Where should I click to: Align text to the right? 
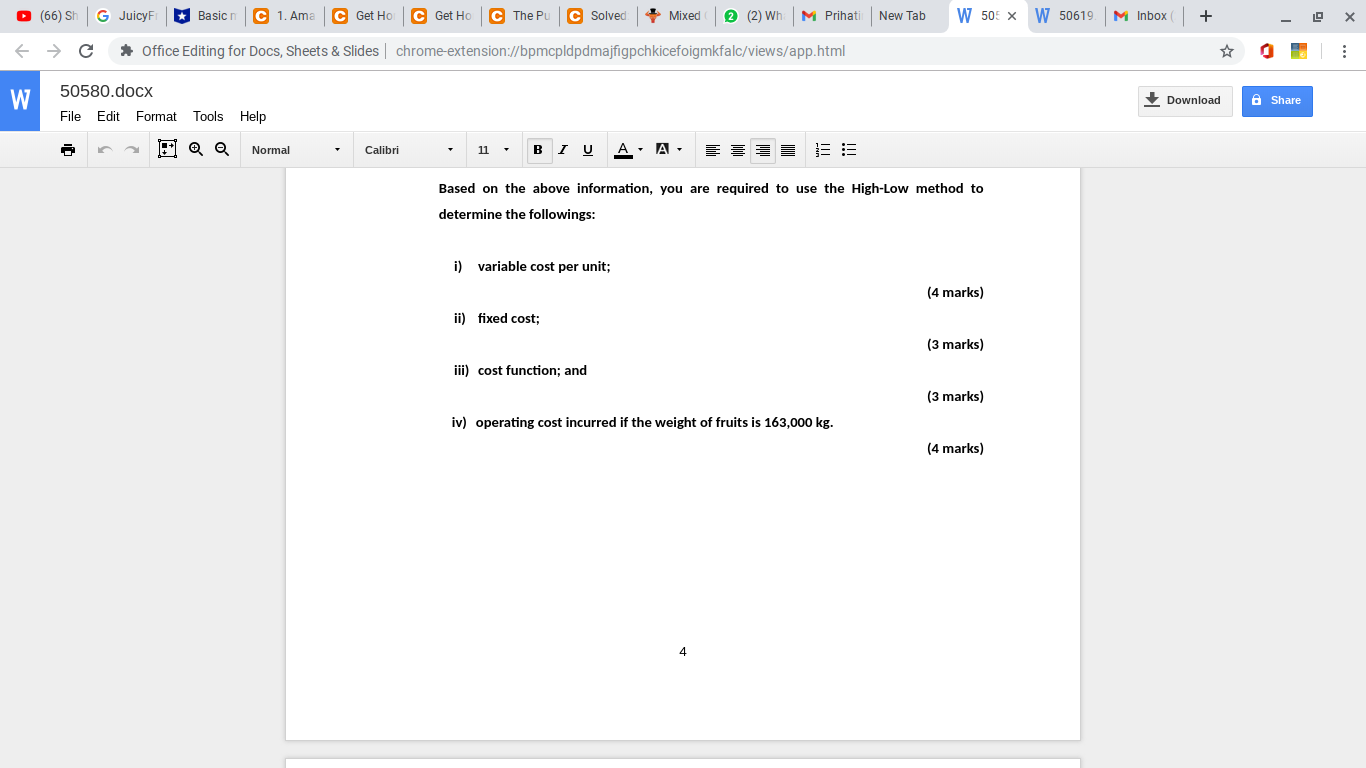tap(763, 150)
